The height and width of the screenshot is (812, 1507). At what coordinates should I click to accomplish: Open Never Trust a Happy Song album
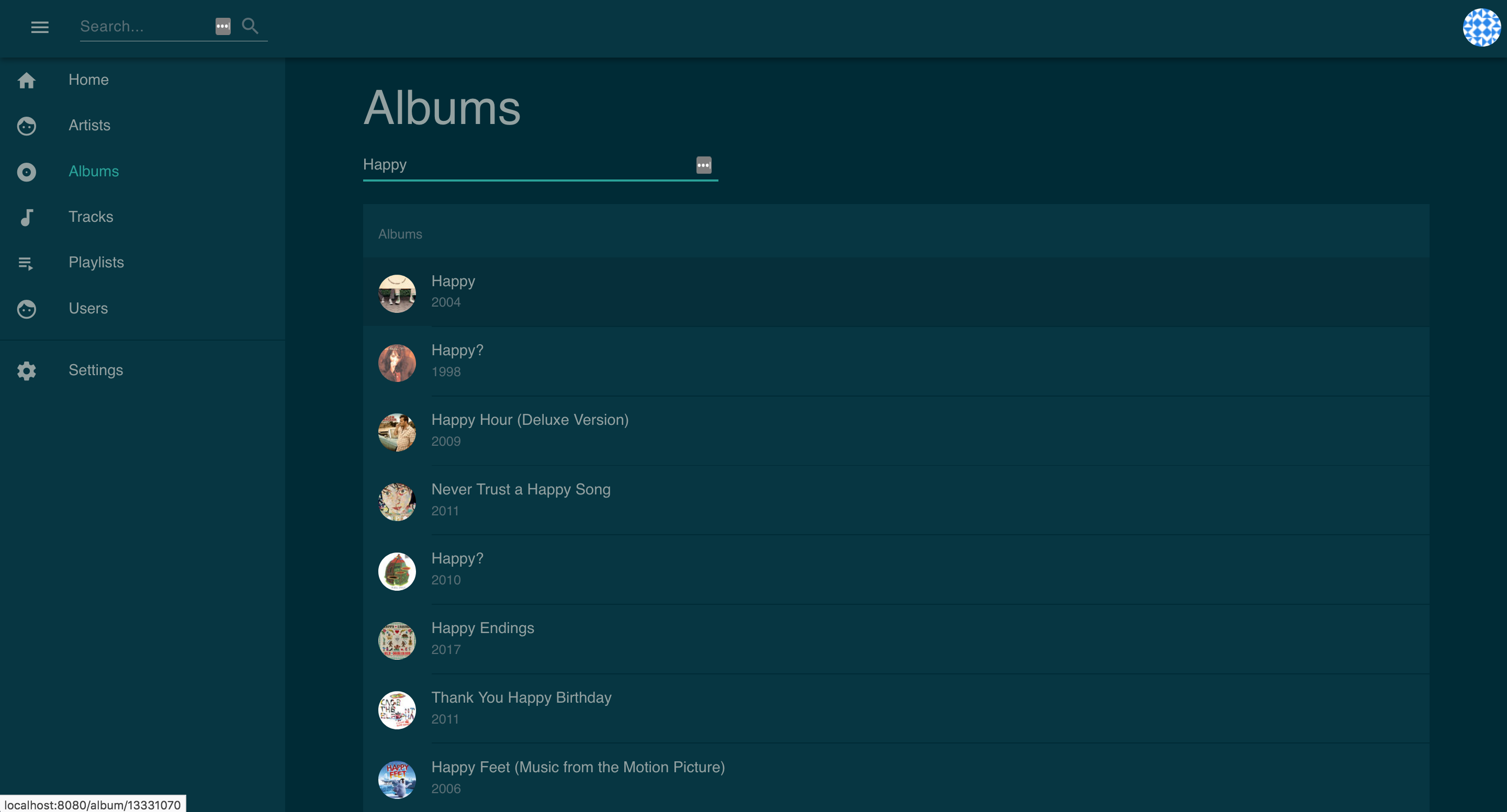521,489
